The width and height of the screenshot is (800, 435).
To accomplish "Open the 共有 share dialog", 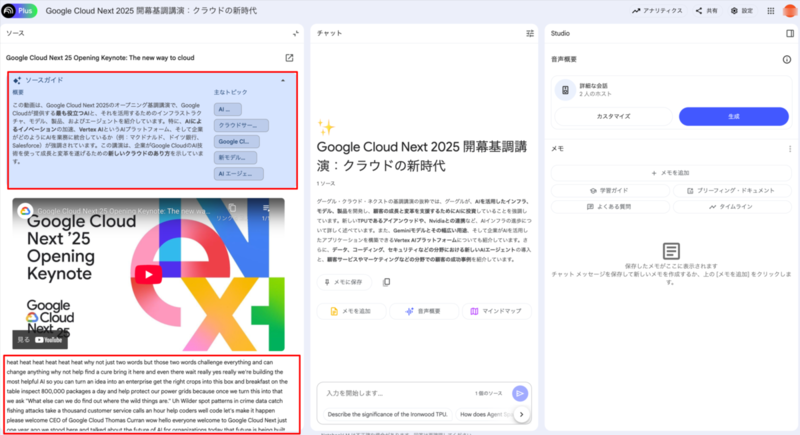I will [707, 11].
